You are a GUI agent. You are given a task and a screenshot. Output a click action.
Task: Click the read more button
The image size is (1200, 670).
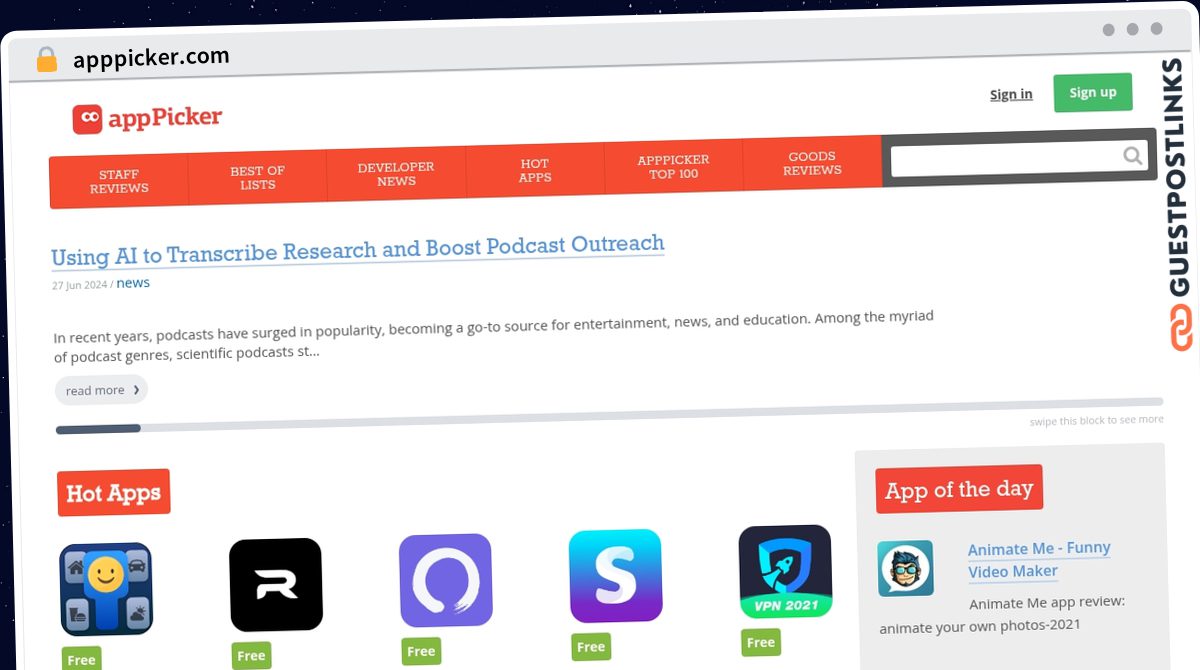click(101, 390)
